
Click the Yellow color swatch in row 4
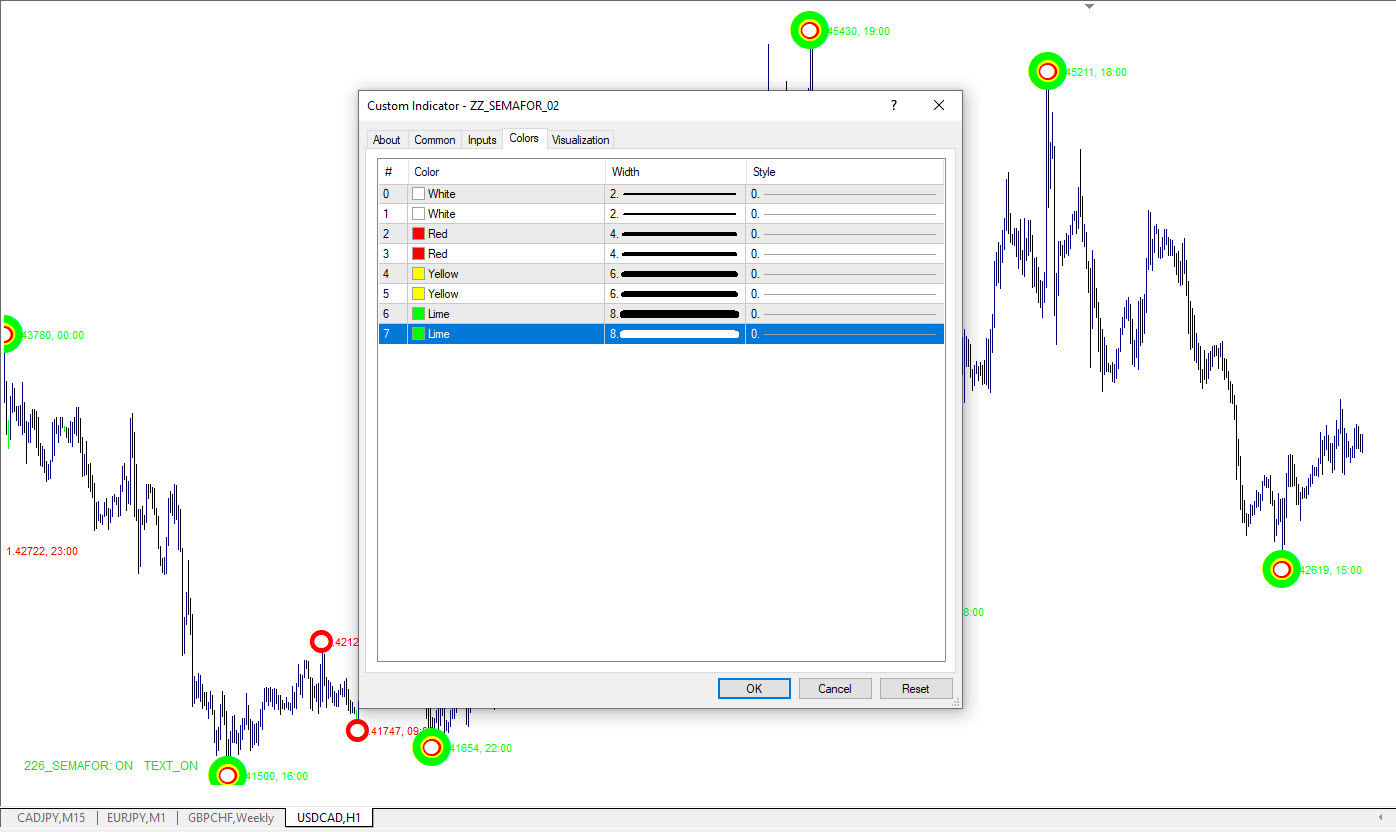(x=419, y=274)
